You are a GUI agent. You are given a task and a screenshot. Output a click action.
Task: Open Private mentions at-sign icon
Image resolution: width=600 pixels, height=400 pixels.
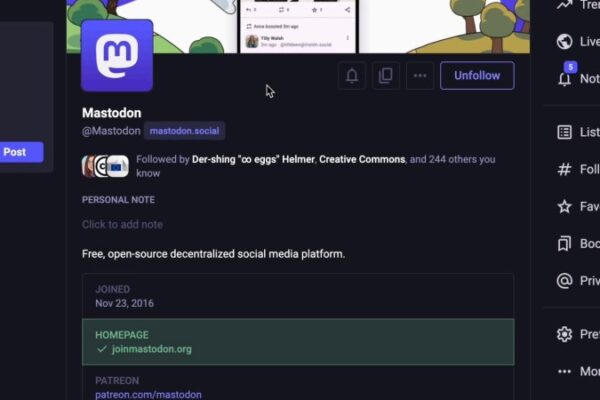click(x=564, y=281)
